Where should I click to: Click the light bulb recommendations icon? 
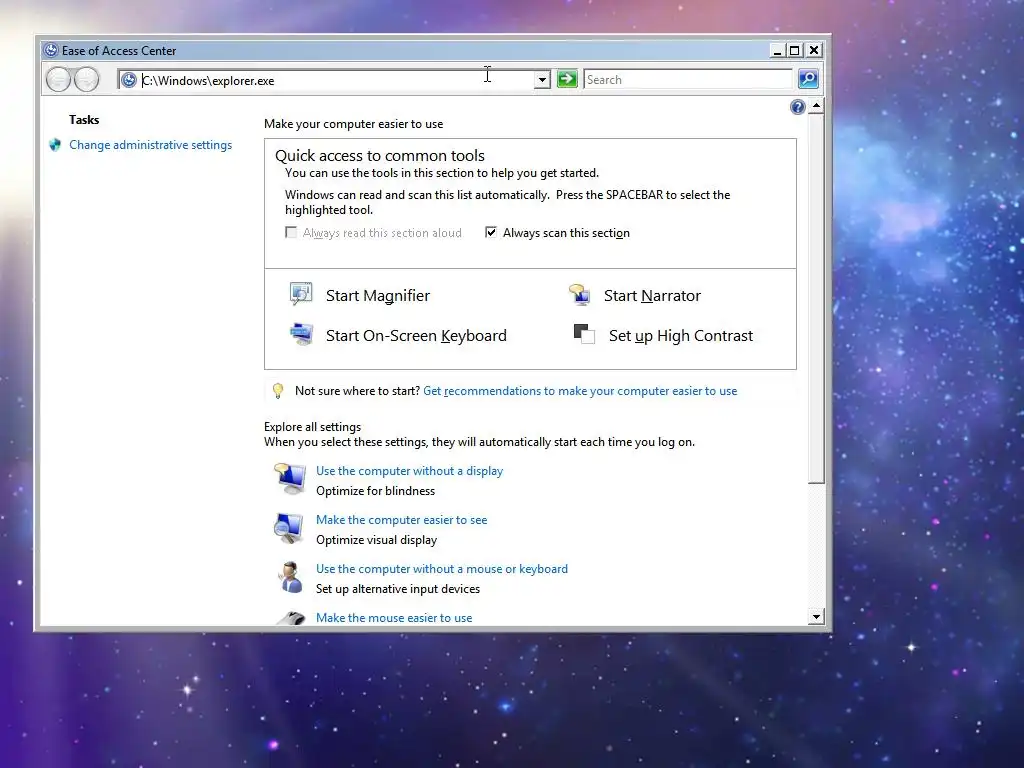tap(278, 391)
